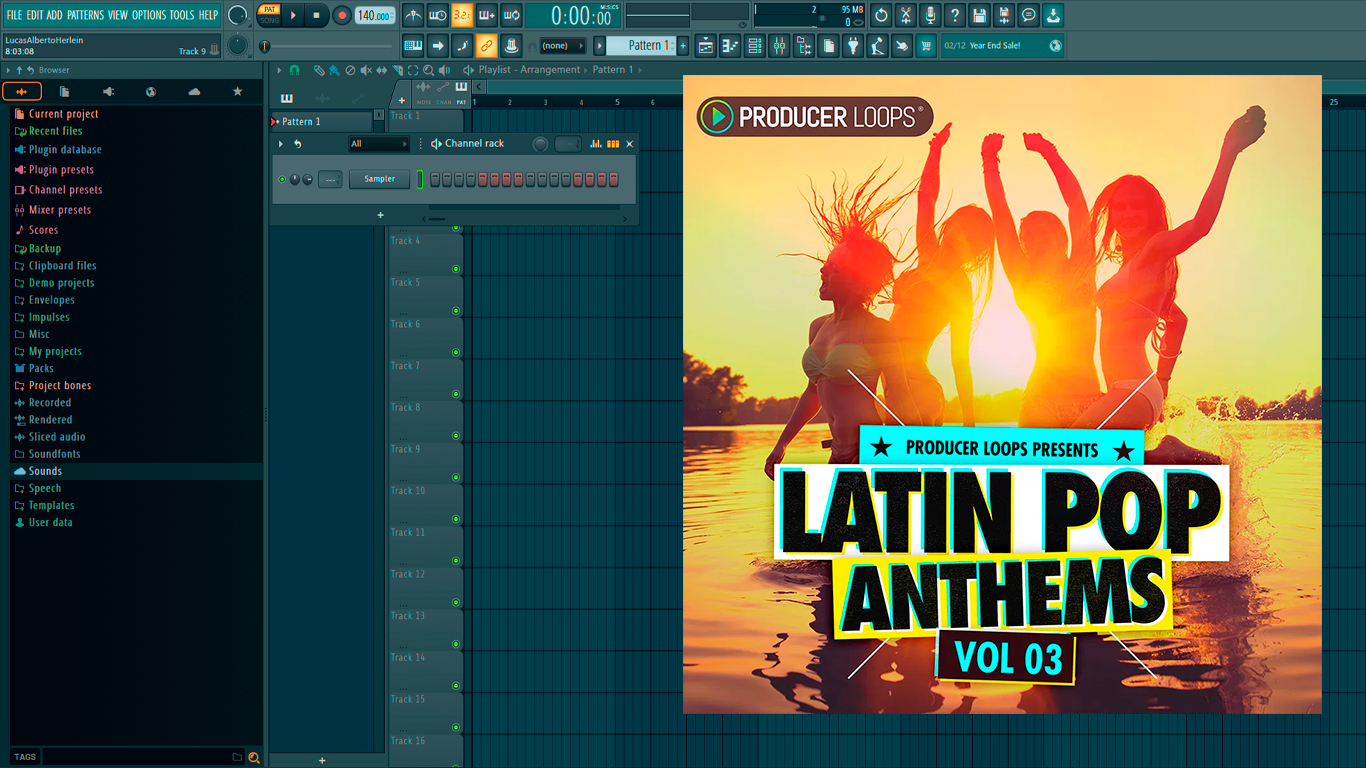The width and height of the screenshot is (1366, 768).
Task: Toggle step editing mode icon
Action: coord(462,45)
